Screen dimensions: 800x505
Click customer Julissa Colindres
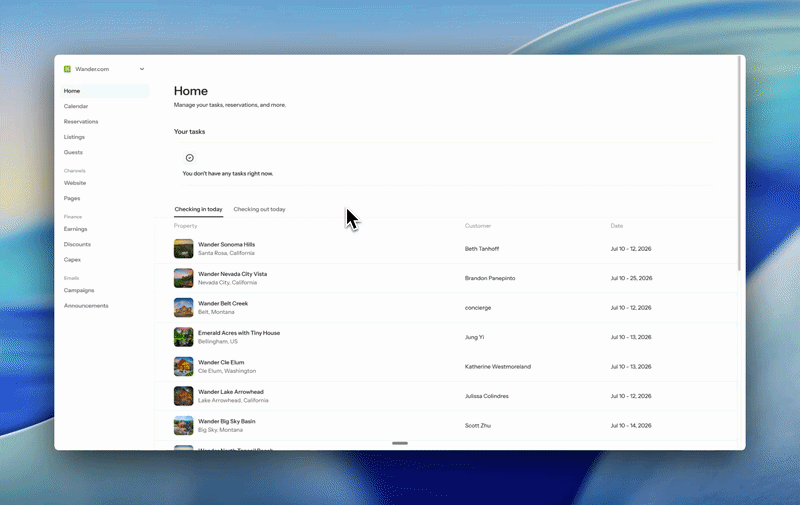tap(486, 396)
